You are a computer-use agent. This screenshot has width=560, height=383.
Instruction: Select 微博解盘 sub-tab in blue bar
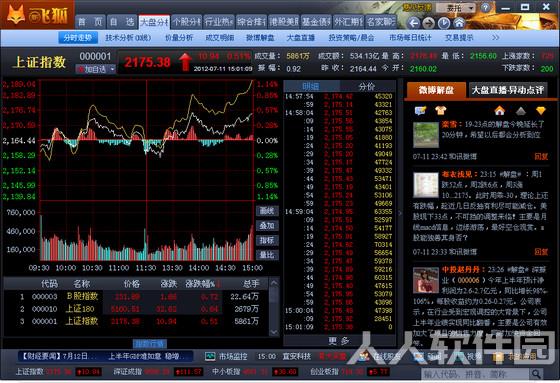(260, 38)
